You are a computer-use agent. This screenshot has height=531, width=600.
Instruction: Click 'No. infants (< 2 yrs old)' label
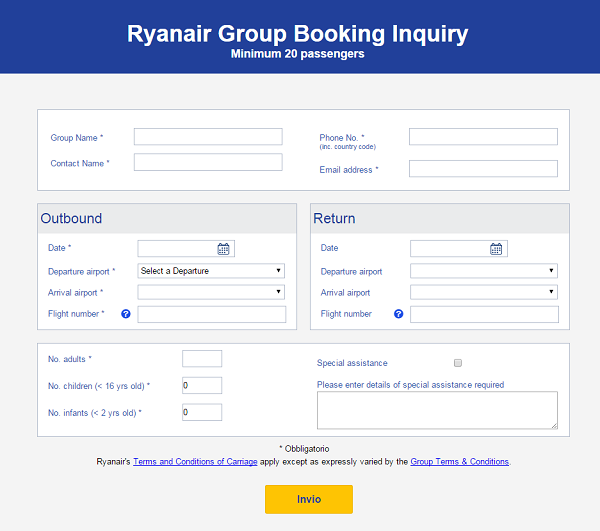coord(95,413)
